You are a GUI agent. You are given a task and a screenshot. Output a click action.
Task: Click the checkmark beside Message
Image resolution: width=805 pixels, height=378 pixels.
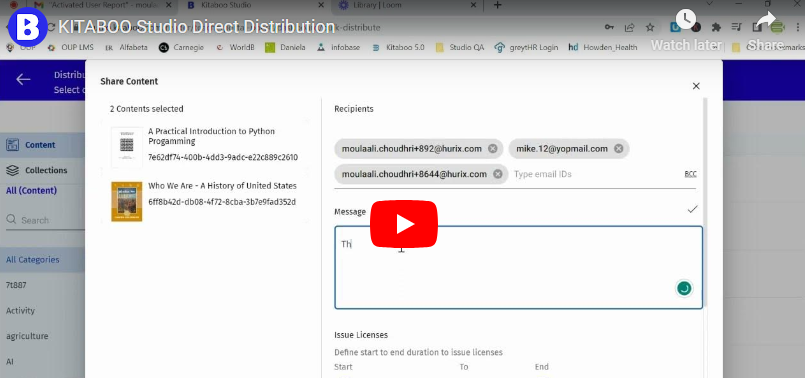(693, 209)
